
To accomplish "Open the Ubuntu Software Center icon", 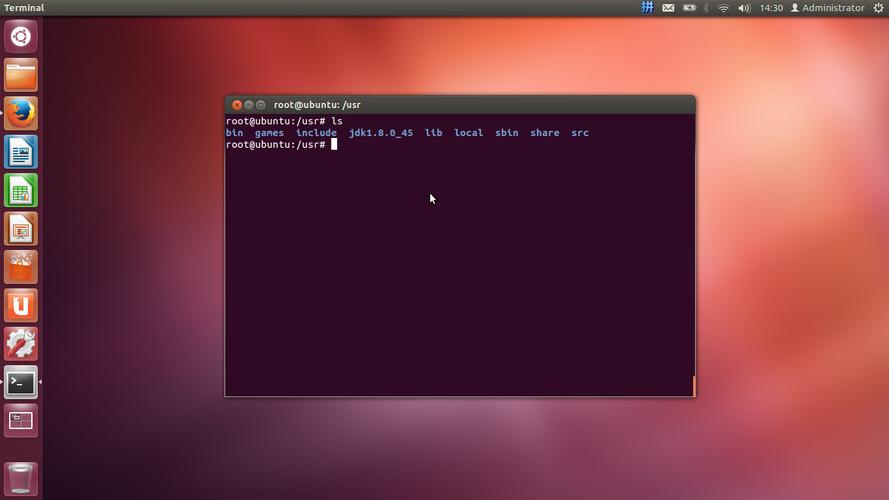I will (21, 267).
